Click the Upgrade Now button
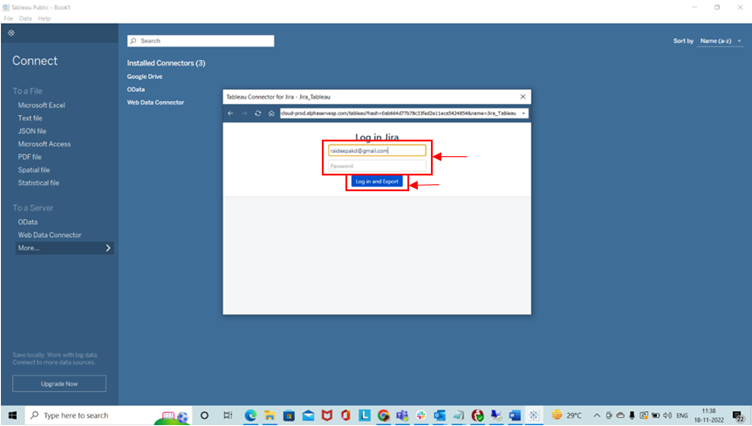This screenshot has height=426, width=752. click(59, 384)
